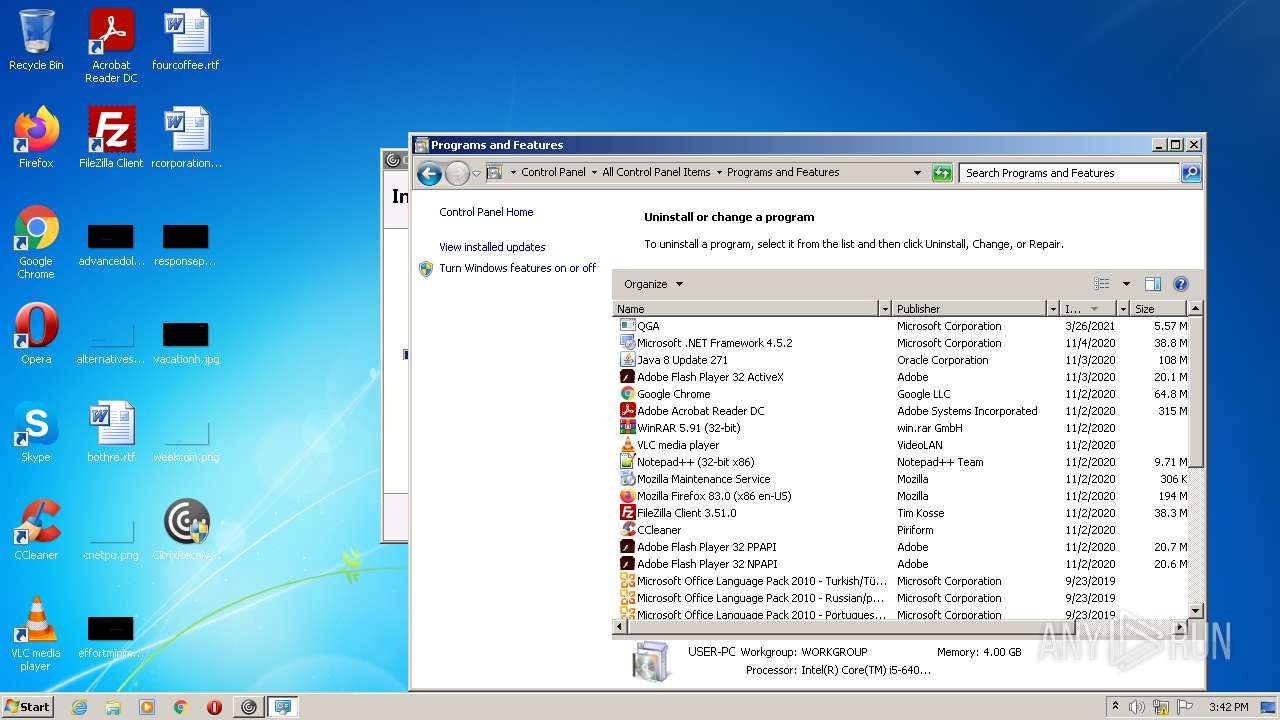1280x720 pixels.
Task: Select Mozilla Firefox 83.0 entry
Action: tap(900, 496)
